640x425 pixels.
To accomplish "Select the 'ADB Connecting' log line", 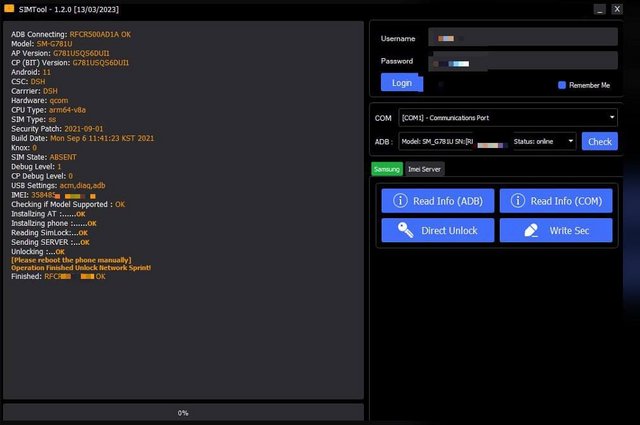I will [x=71, y=34].
